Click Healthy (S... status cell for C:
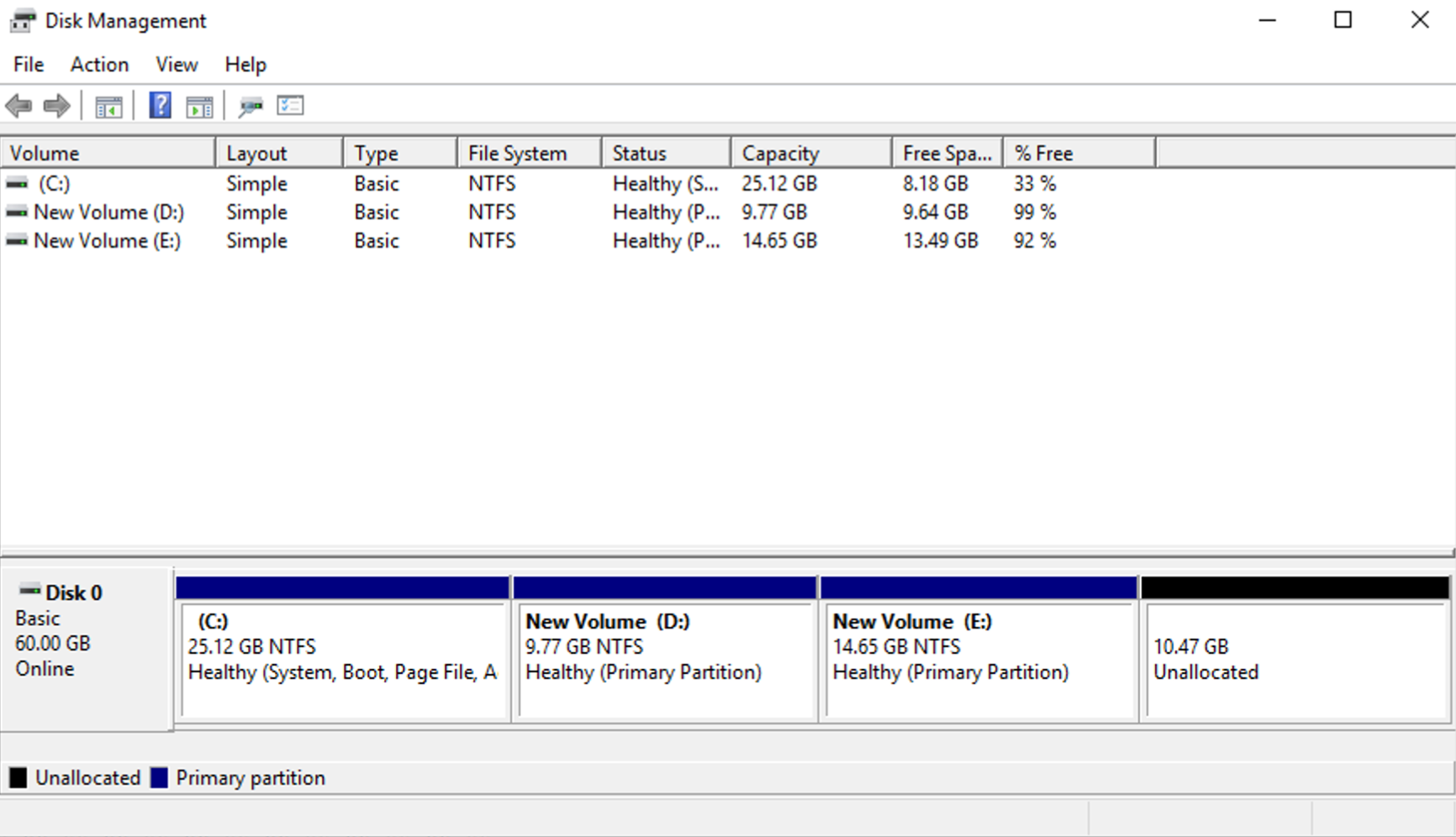Screen dimensions: 1456x837 [666, 183]
